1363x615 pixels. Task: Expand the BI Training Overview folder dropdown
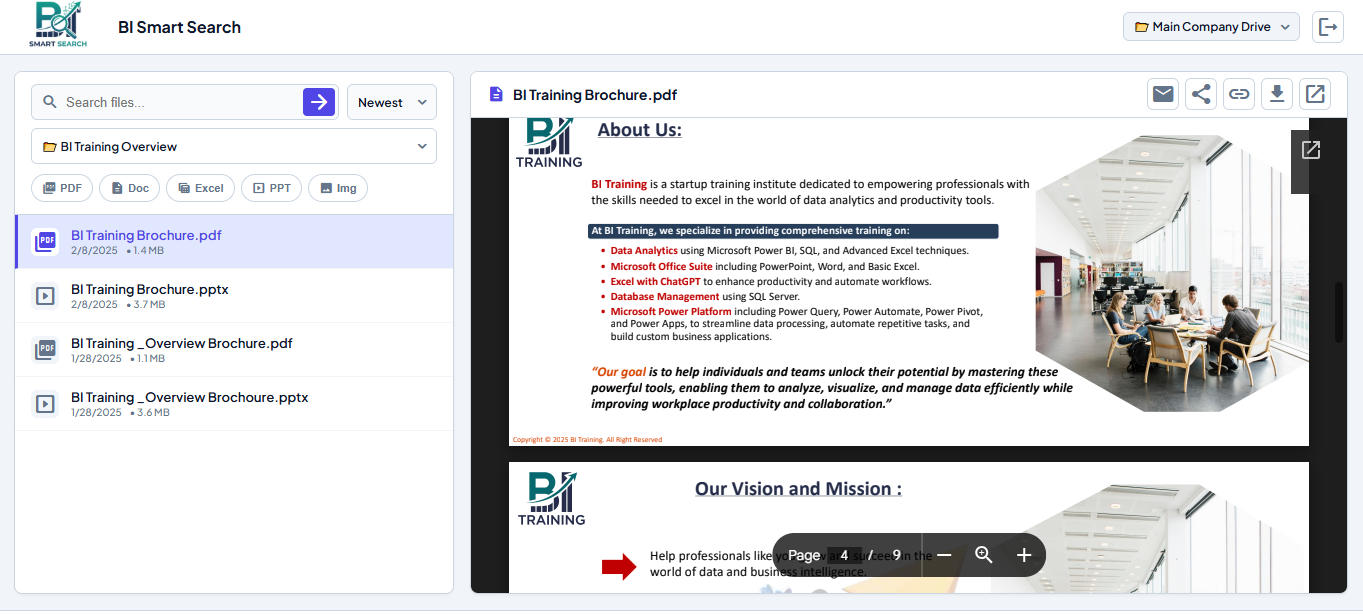tap(234, 146)
